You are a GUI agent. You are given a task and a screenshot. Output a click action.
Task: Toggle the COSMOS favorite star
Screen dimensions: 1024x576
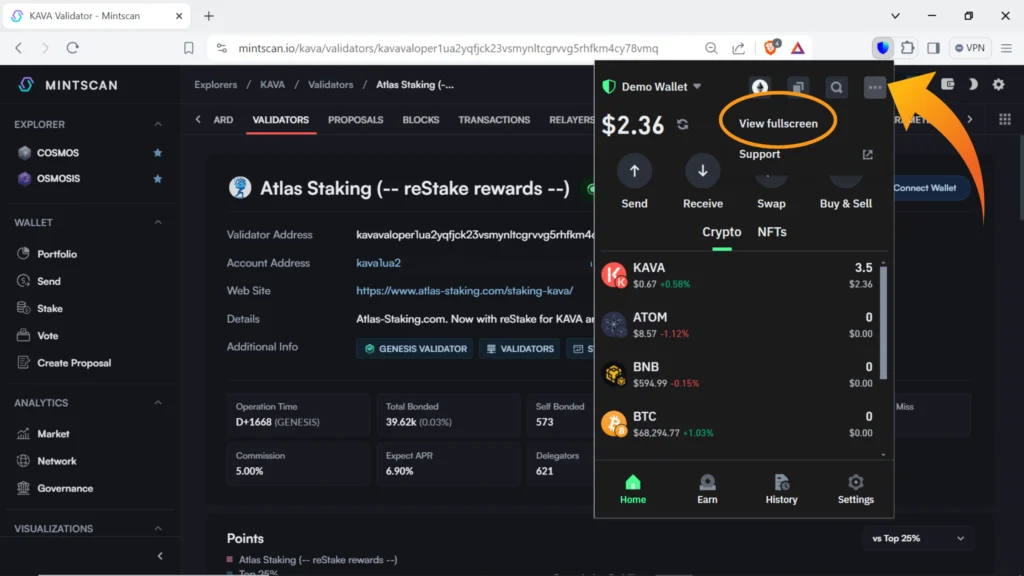tap(157, 153)
